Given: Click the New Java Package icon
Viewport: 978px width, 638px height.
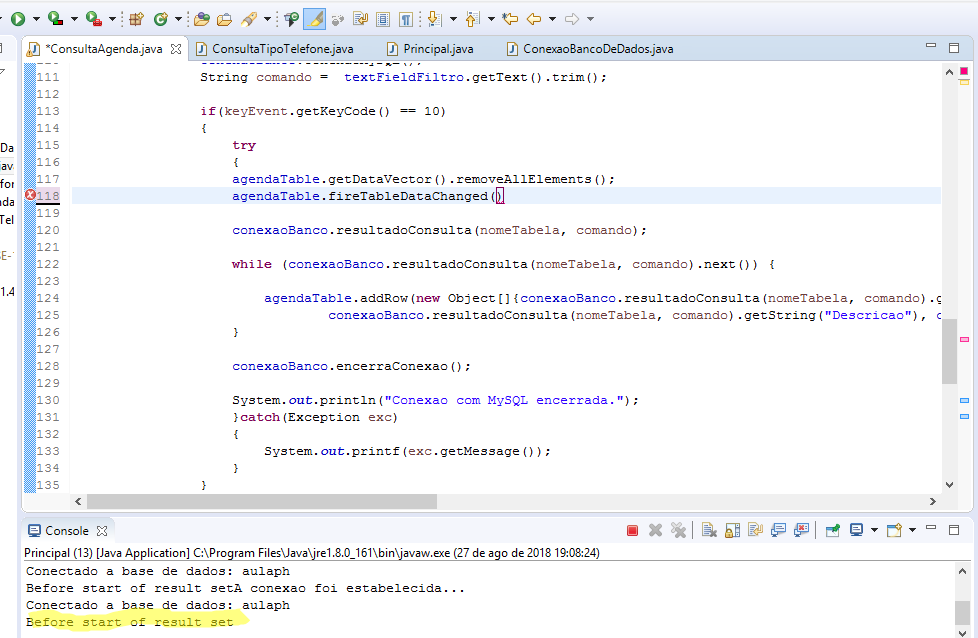Looking at the screenshot, I should click(x=137, y=19).
